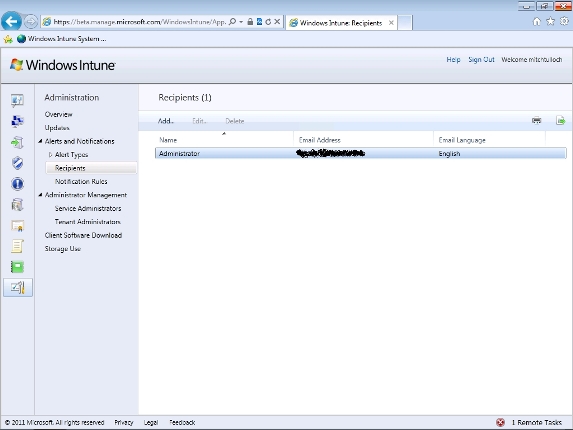Select Updates in Administration pane

click(x=57, y=128)
